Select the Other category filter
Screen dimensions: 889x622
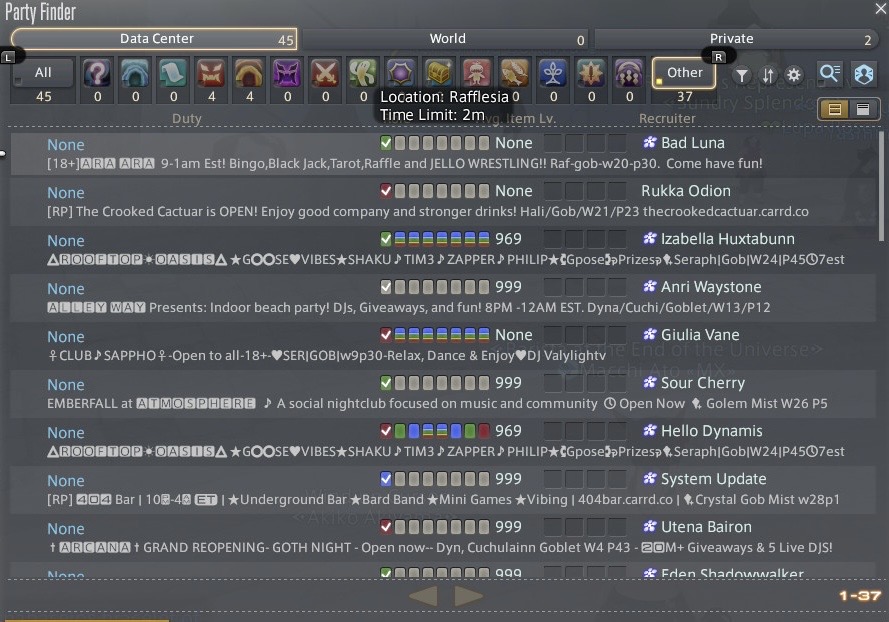[x=684, y=73]
